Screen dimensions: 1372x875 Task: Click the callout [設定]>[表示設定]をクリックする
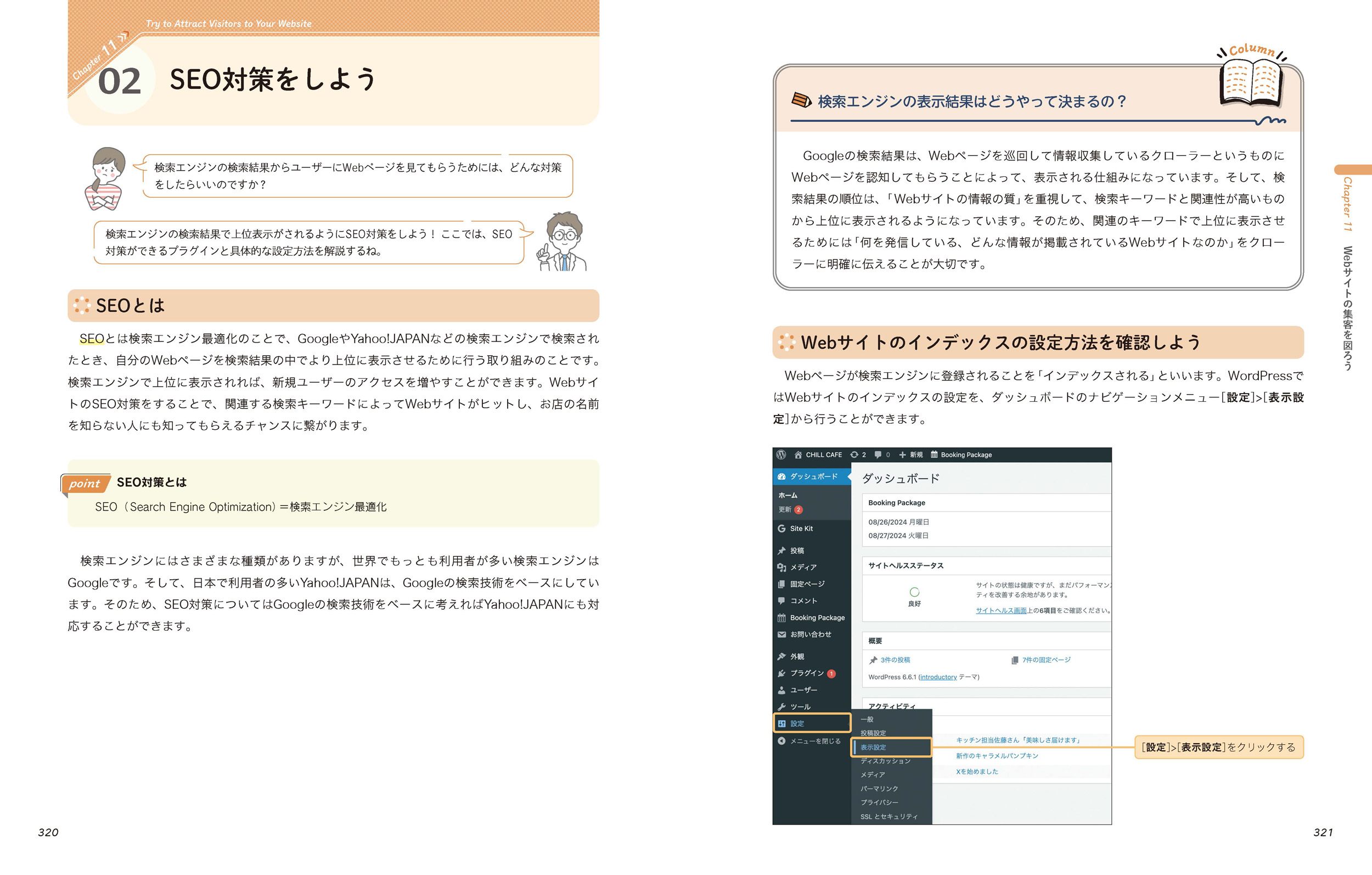point(1219,747)
